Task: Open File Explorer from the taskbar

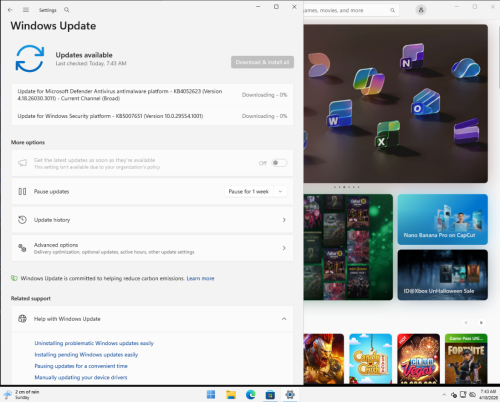Action: click(x=231, y=395)
